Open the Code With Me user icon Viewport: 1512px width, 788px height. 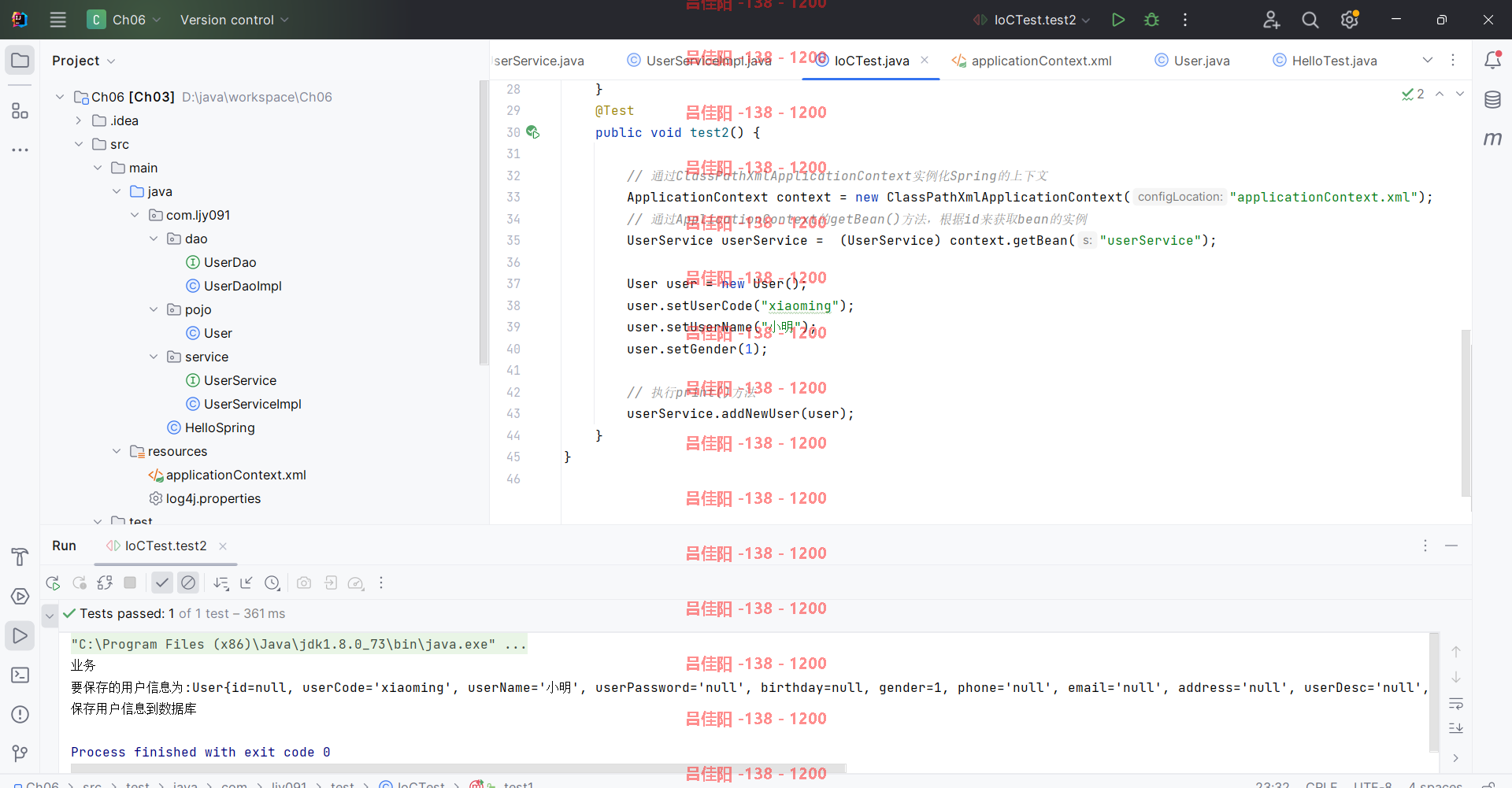[x=1271, y=20]
